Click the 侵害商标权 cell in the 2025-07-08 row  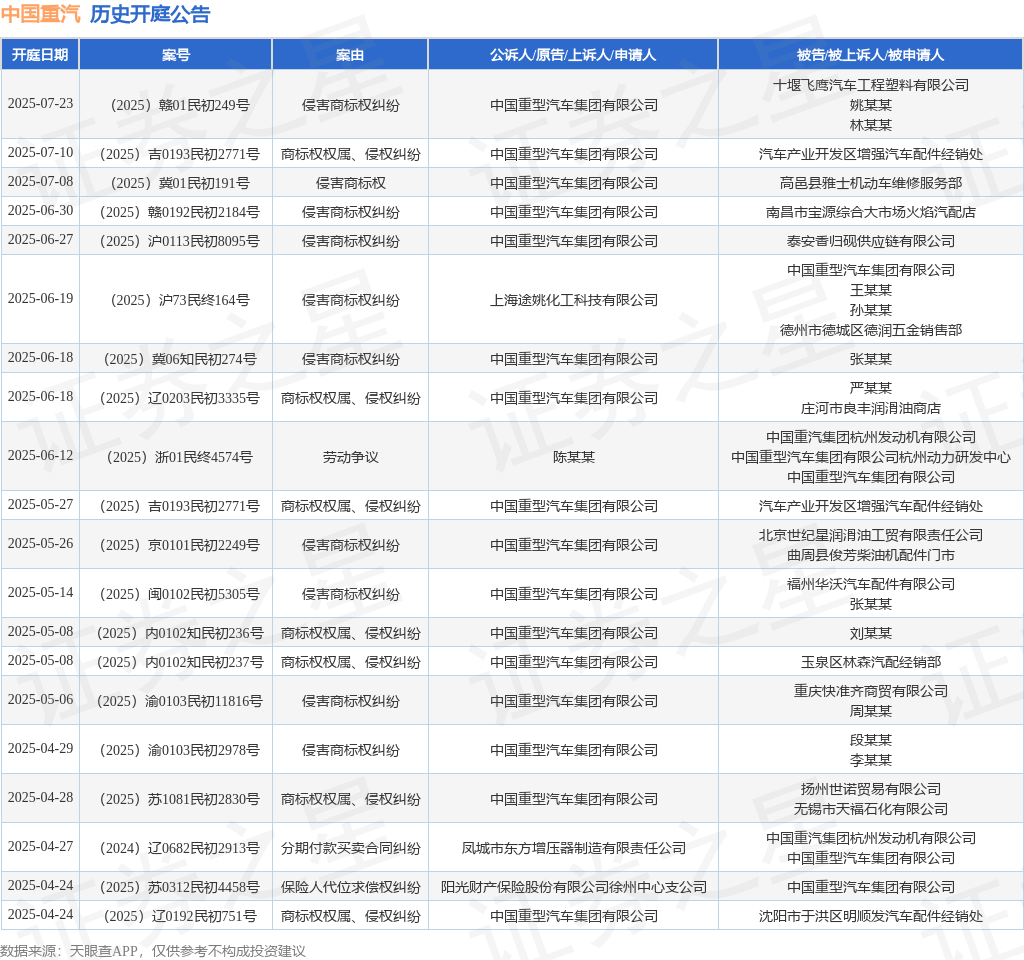pos(350,183)
